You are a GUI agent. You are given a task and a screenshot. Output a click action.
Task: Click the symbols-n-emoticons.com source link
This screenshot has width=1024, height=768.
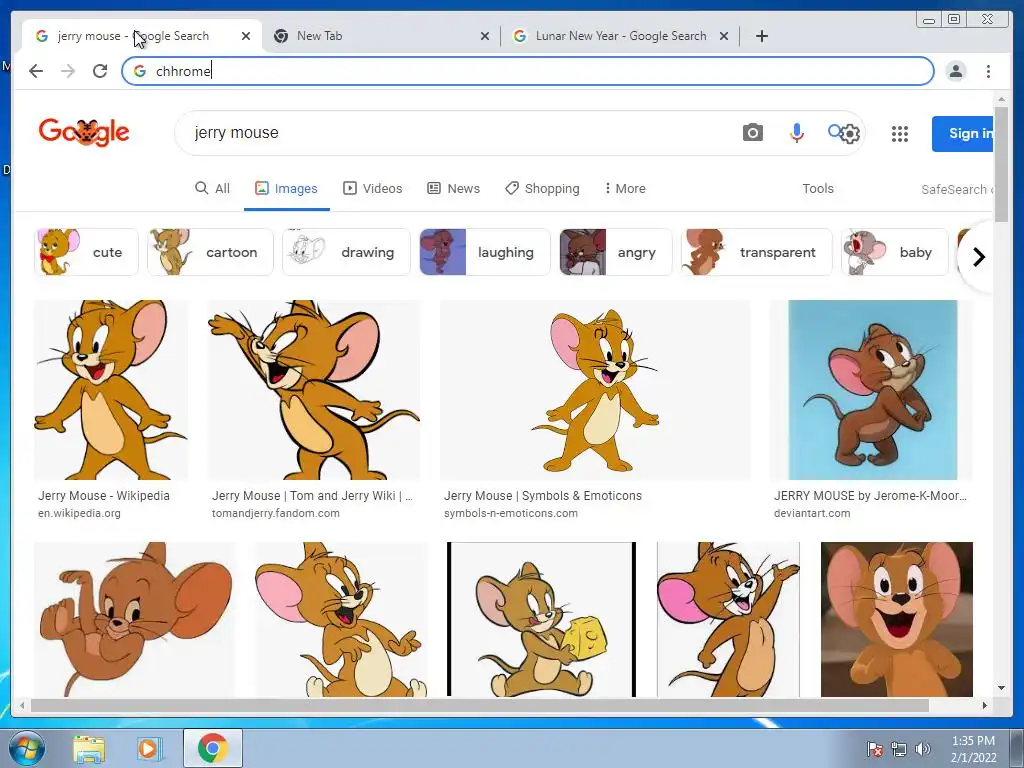point(511,513)
